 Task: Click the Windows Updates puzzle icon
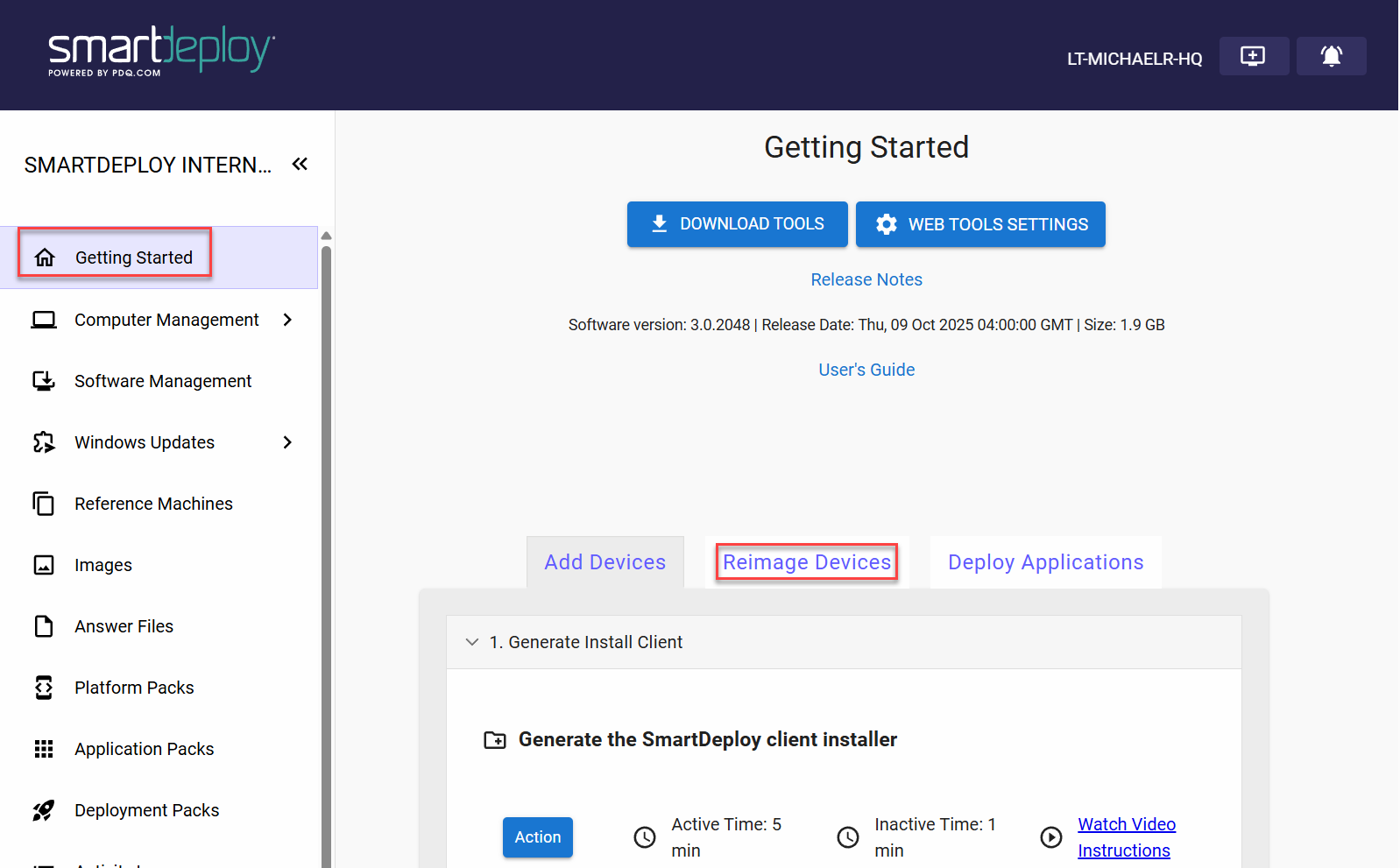coord(44,442)
